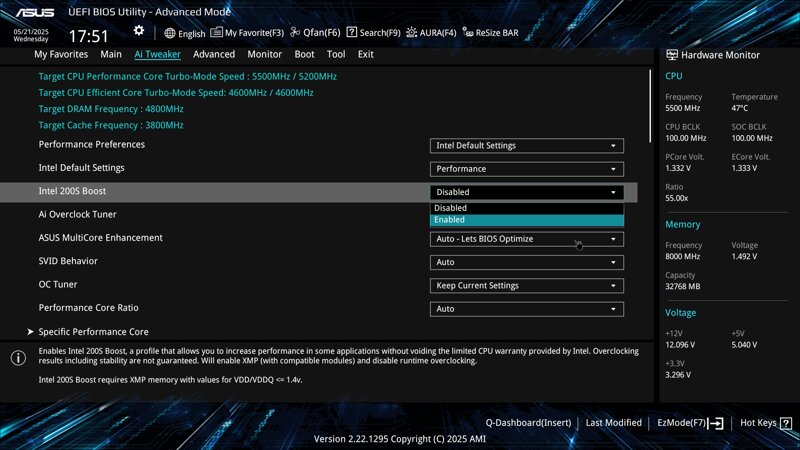Viewport: 800px width, 450px height.
Task: Go to the Monitor tab
Action: point(264,54)
